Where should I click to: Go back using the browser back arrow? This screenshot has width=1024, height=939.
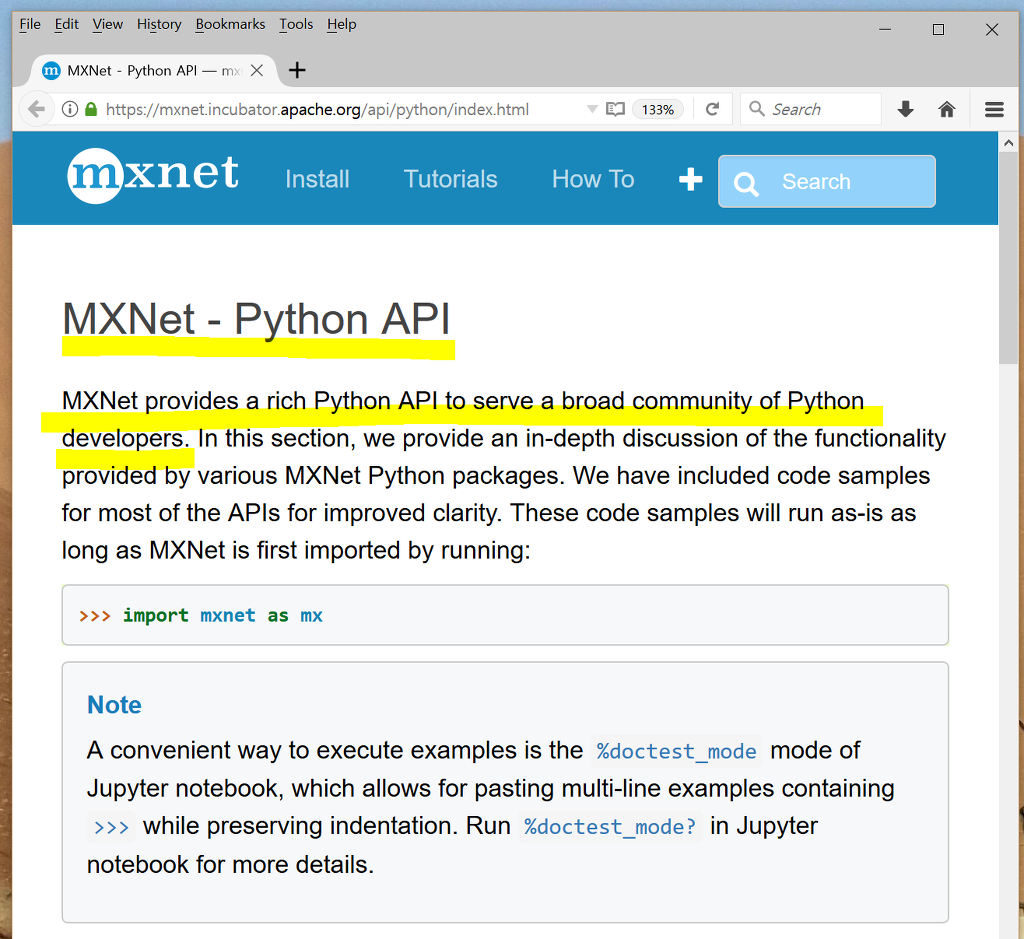pyautogui.click(x=37, y=109)
